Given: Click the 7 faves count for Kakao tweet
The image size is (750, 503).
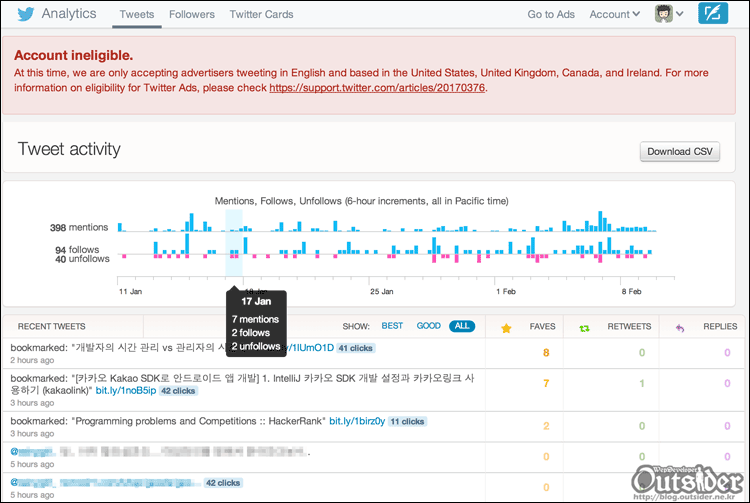Looking at the screenshot, I should point(546,383).
